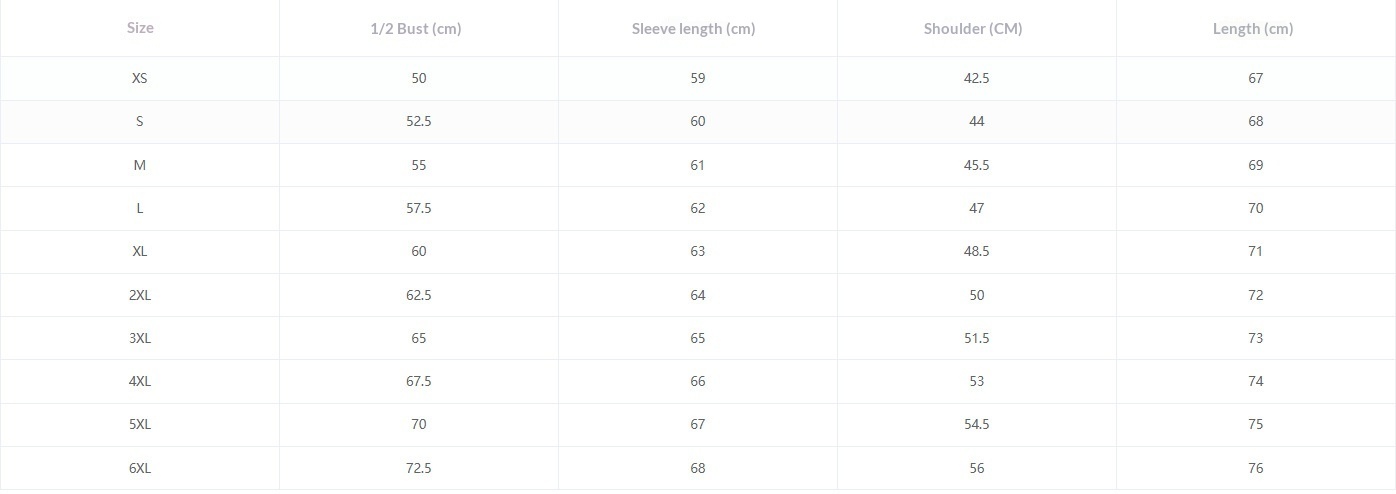Click the Shoulder (CM) column header
The width and height of the screenshot is (1396, 494).
click(x=973, y=29)
